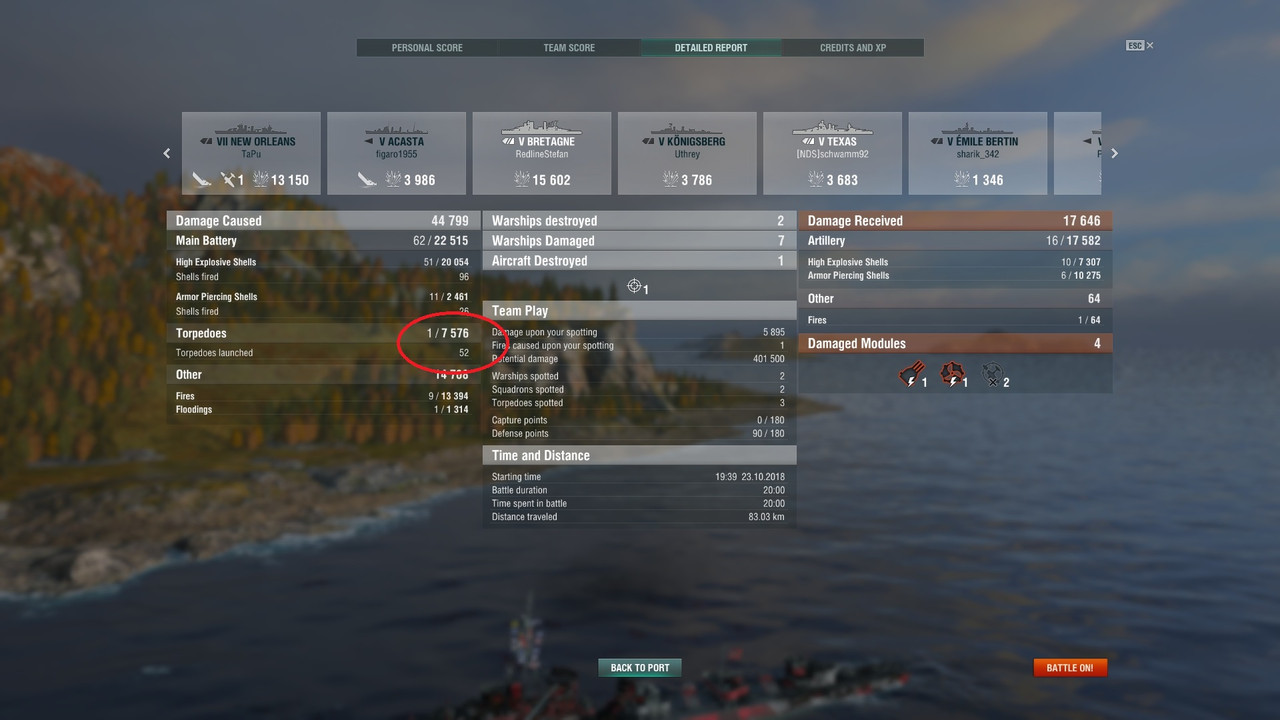The height and width of the screenshot is (720, 1280).
Task: Show previous ships with left arrow
Action: click(x=167, y=153)
